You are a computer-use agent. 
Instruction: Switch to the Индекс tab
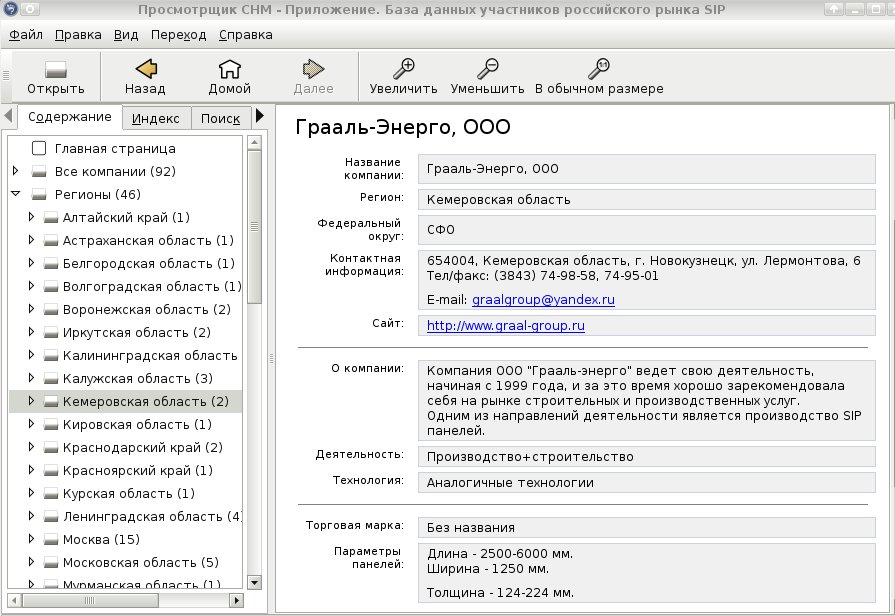[x=156, y=119]
